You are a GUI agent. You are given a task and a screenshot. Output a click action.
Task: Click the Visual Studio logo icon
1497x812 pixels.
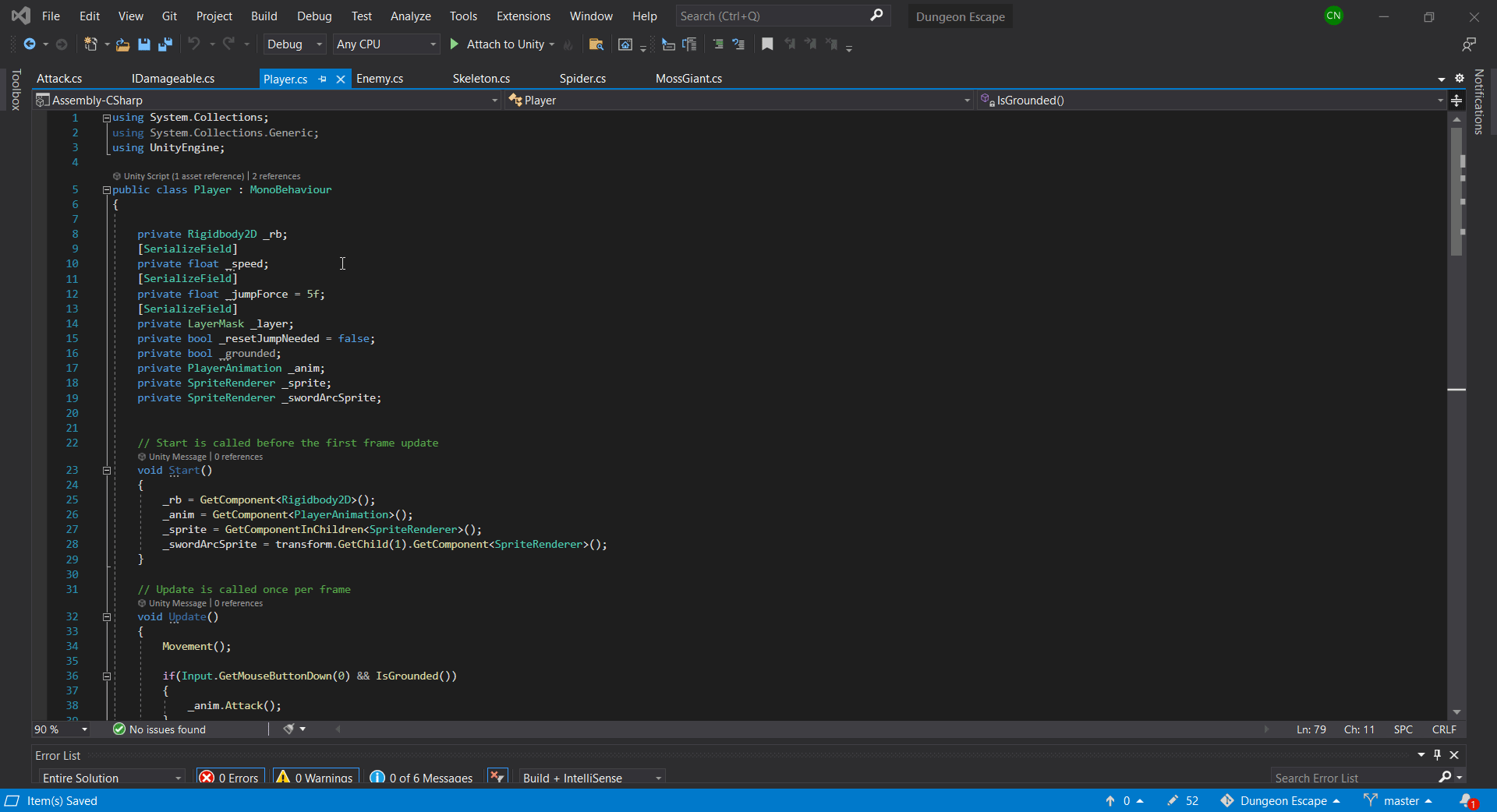tap(20, 16)
